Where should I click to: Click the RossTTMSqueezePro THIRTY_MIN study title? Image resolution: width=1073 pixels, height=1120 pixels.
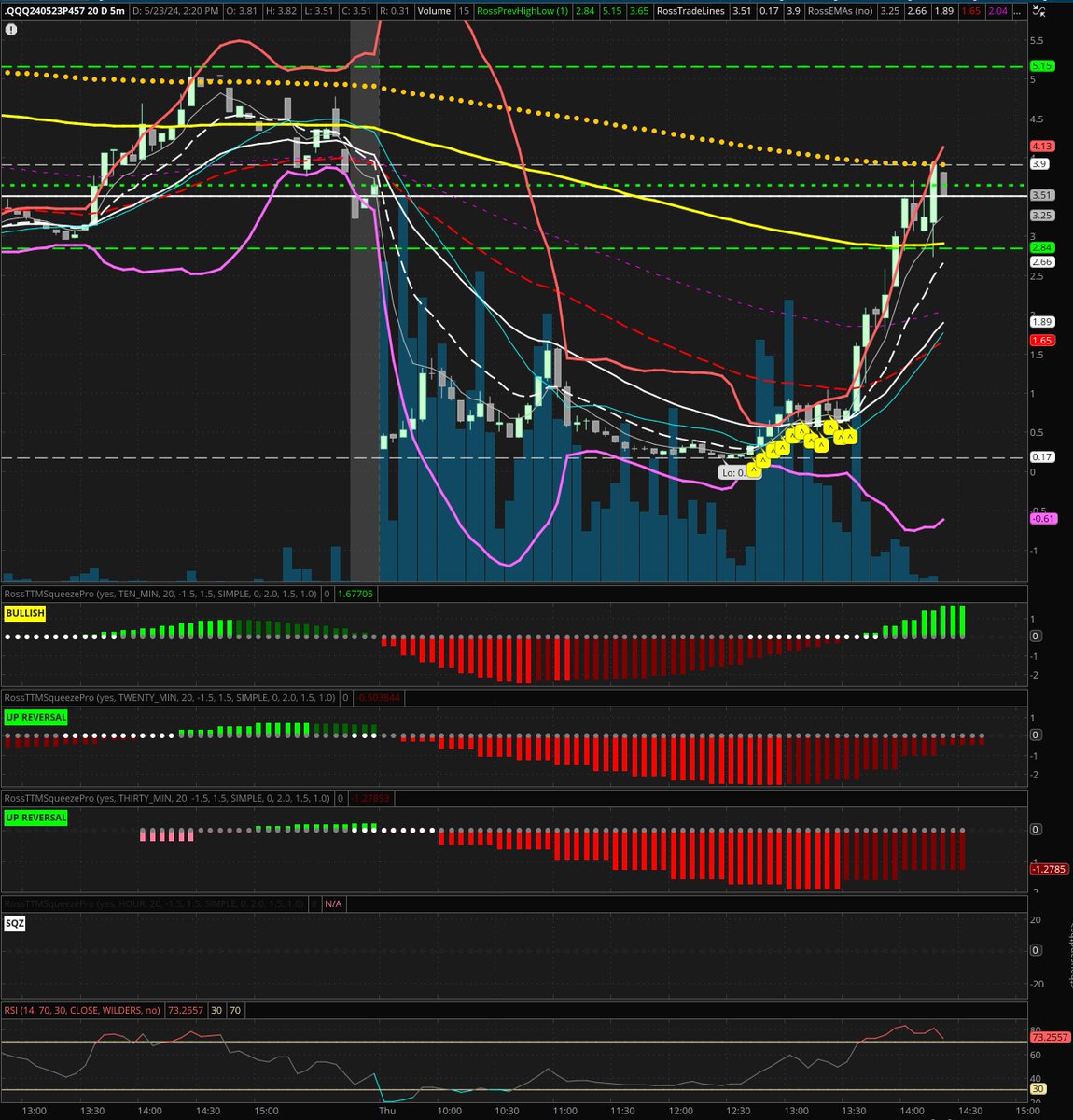[167, 798]
